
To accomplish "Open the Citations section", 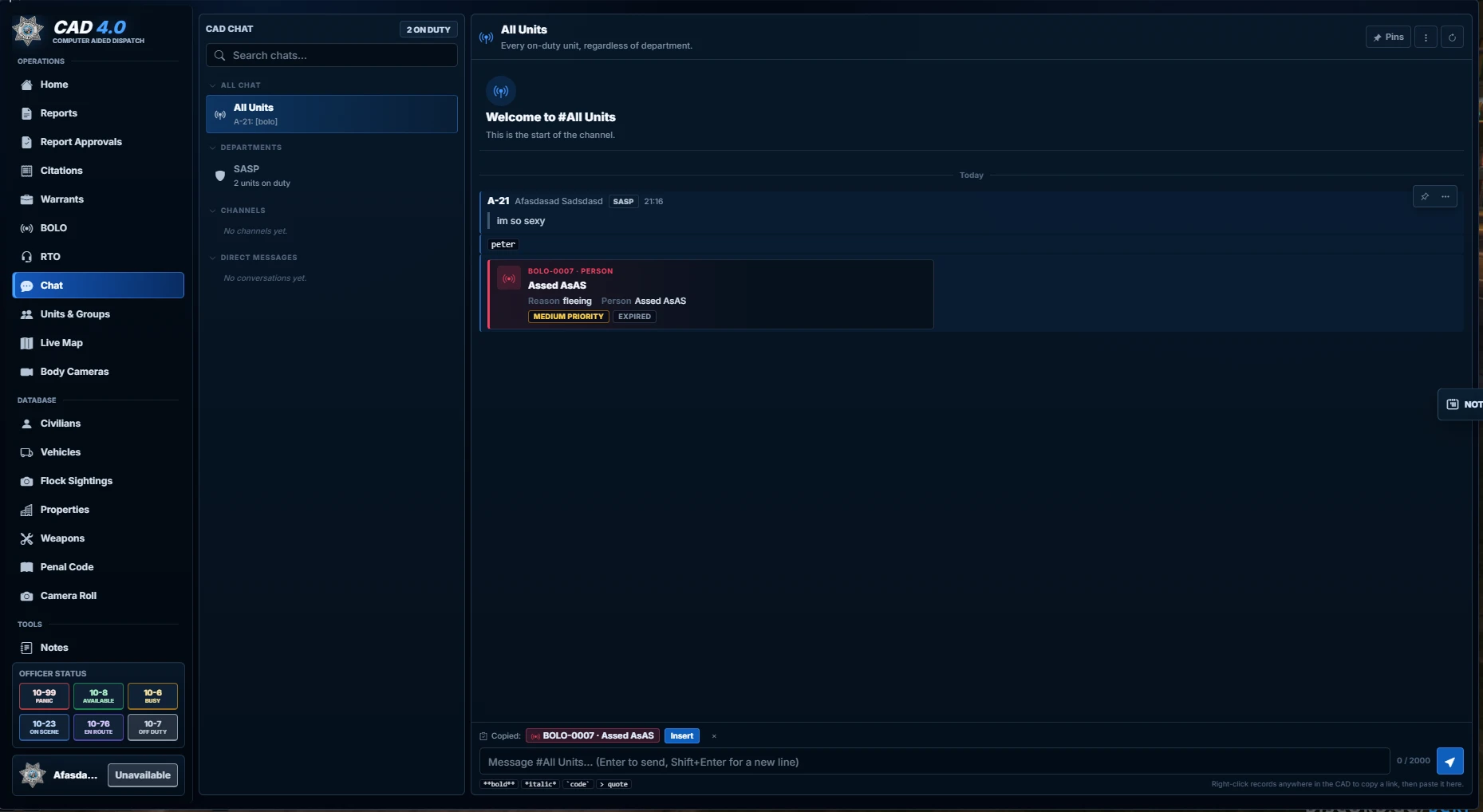I will (98, 171).
